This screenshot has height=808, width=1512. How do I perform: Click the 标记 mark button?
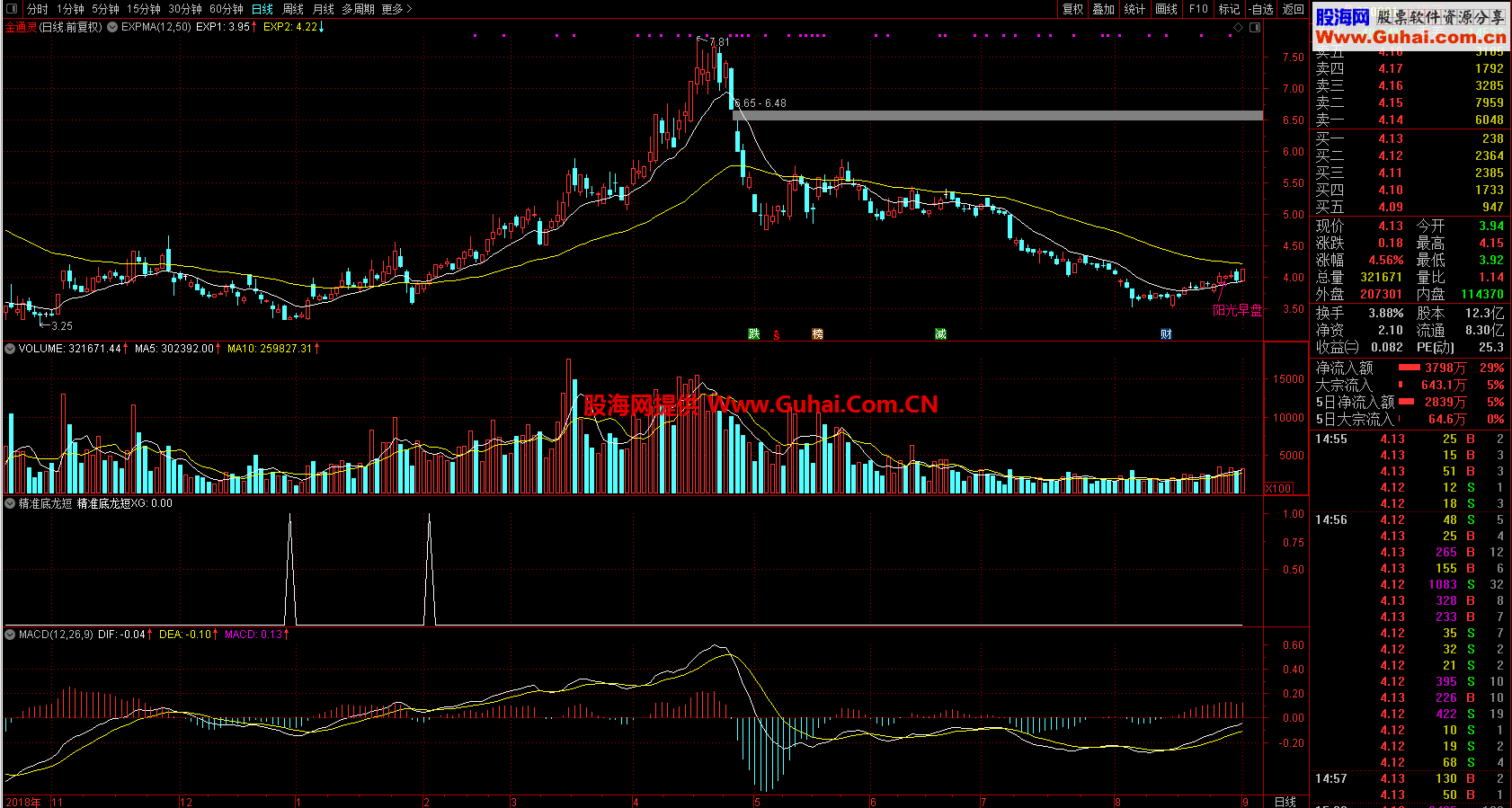[x=1229, y=9]
